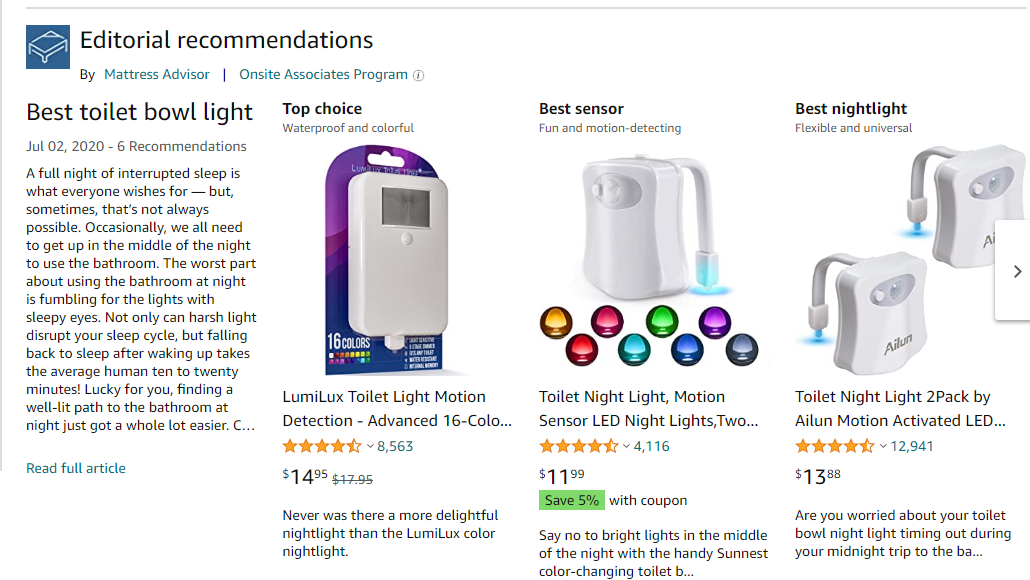Image resolution: width=1030 pixels, height=580 pixels.
Task: Click the Mattress Advisor logo icon
Action: 48,47
